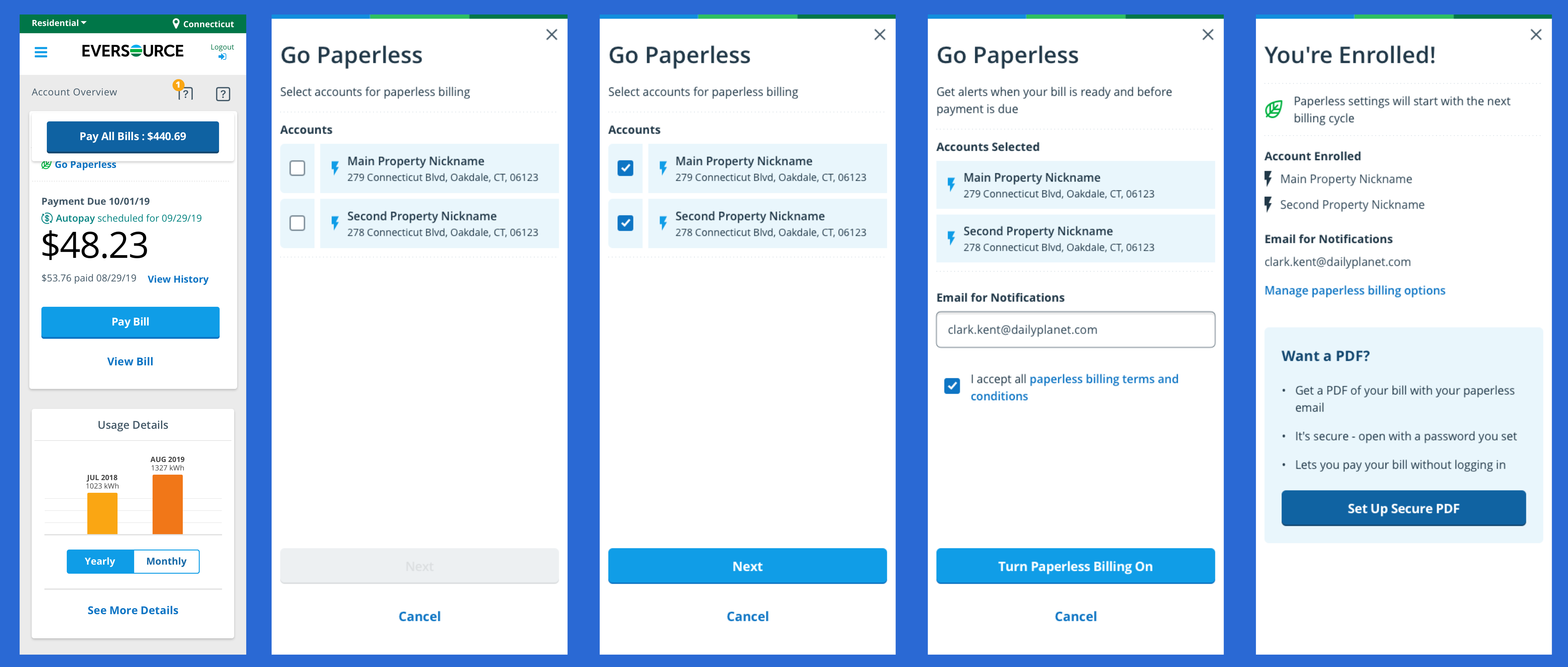Click the Logout icon
This screenshot has height=667, width=1568.
tap(222, 56)
